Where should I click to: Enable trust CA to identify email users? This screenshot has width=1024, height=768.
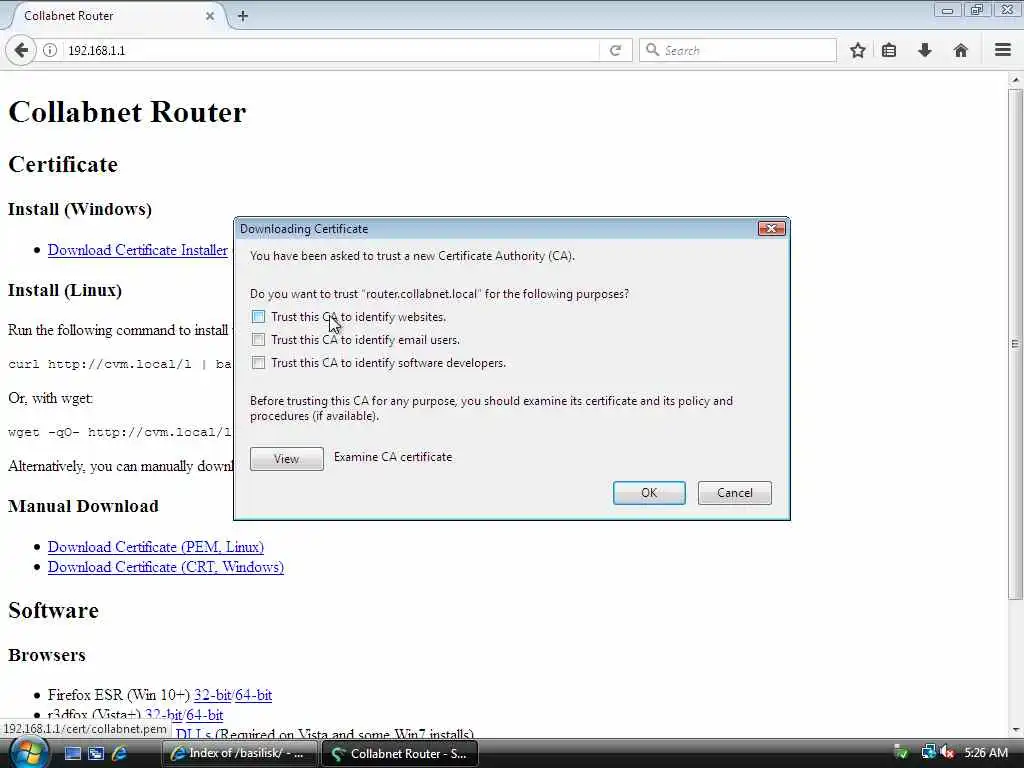point(259,340)
